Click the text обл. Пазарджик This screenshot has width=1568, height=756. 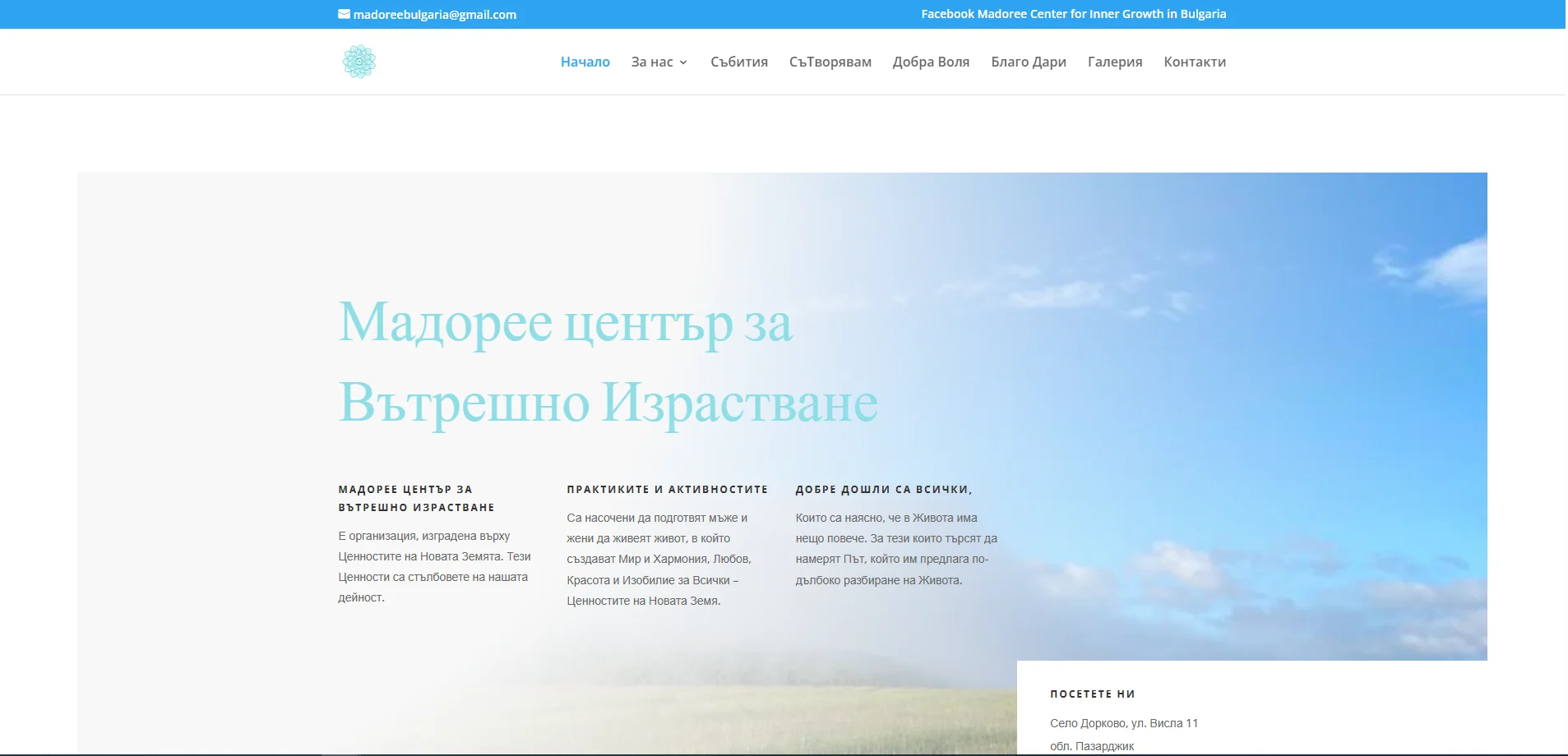coord(1092,746)
